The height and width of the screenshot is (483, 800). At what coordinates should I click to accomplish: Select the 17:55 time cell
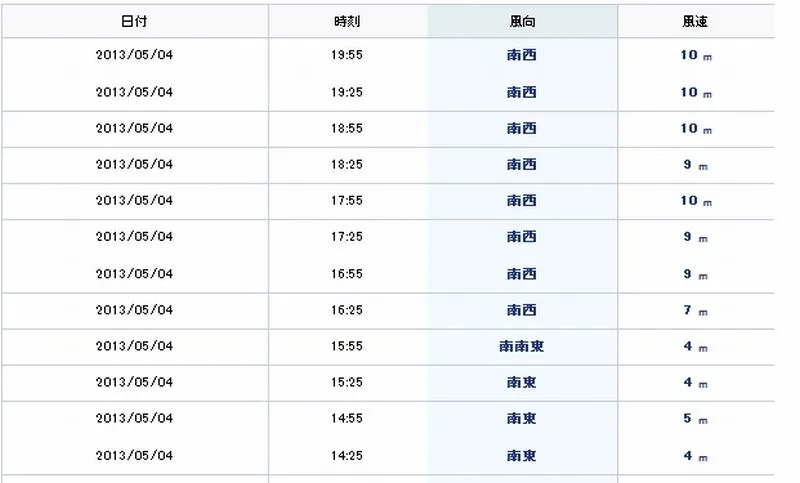(347, 200)
